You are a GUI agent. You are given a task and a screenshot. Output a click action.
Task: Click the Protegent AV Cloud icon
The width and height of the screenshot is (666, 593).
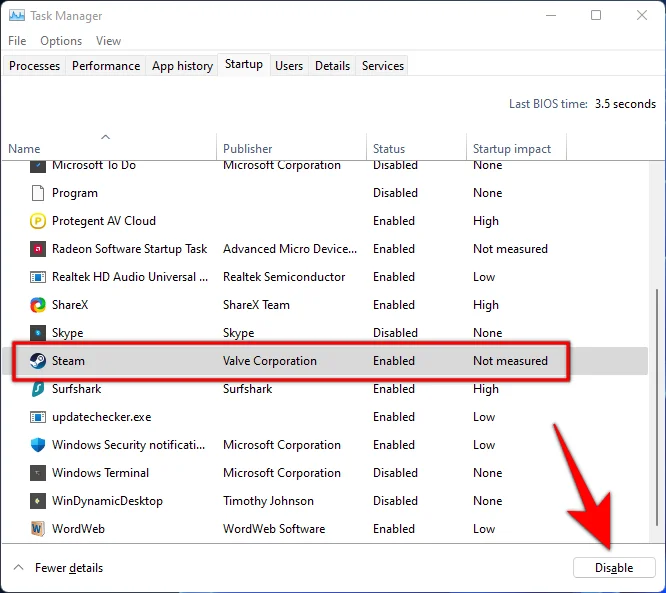coord(38,221)
